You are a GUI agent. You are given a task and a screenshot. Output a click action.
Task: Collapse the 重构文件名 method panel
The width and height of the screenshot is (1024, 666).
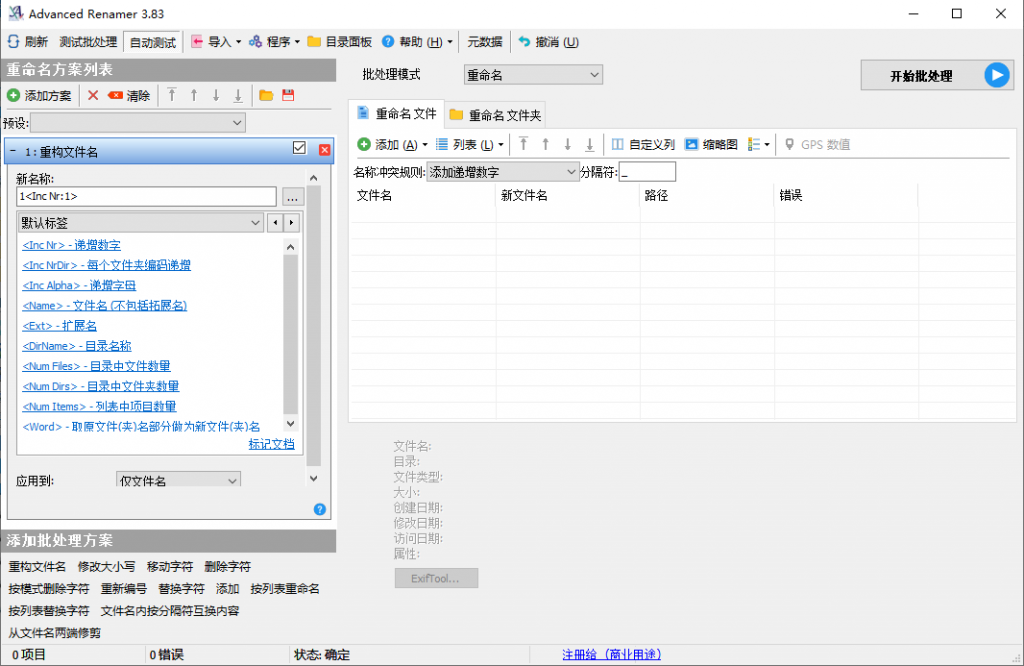(x=13, y=151)
